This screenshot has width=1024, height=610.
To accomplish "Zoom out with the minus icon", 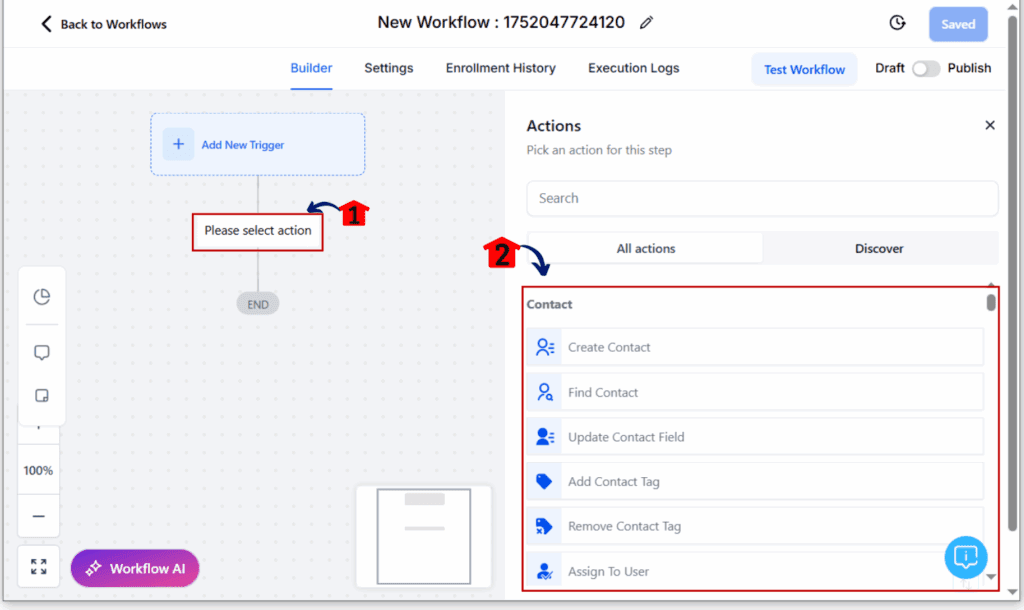I will (x=39, y=516).
